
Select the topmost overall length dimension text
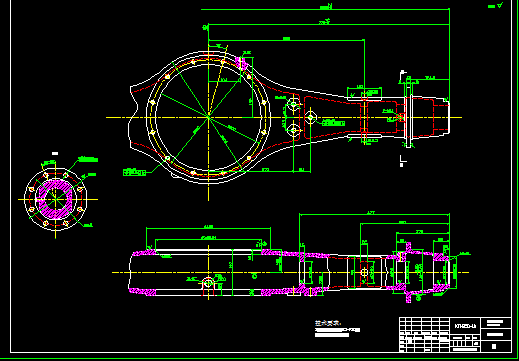326,7
